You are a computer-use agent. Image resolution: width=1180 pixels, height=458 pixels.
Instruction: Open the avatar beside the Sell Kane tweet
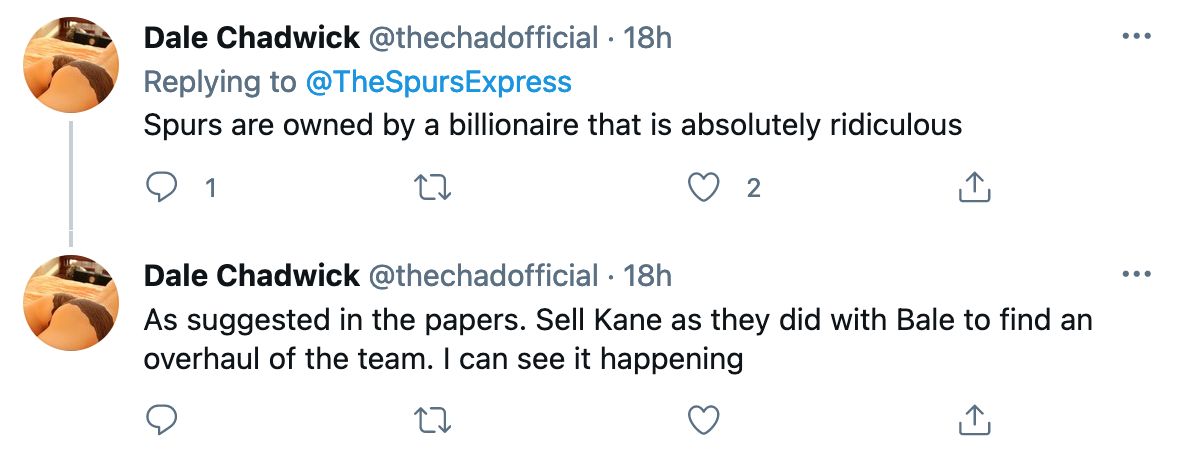70,302
